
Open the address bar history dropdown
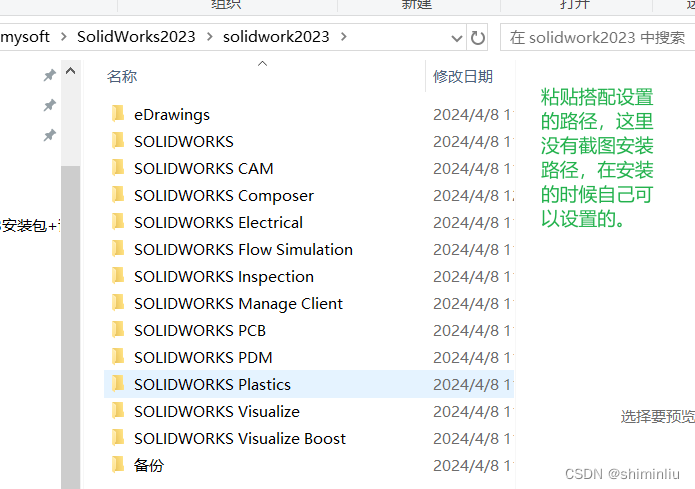coord(457,38)
